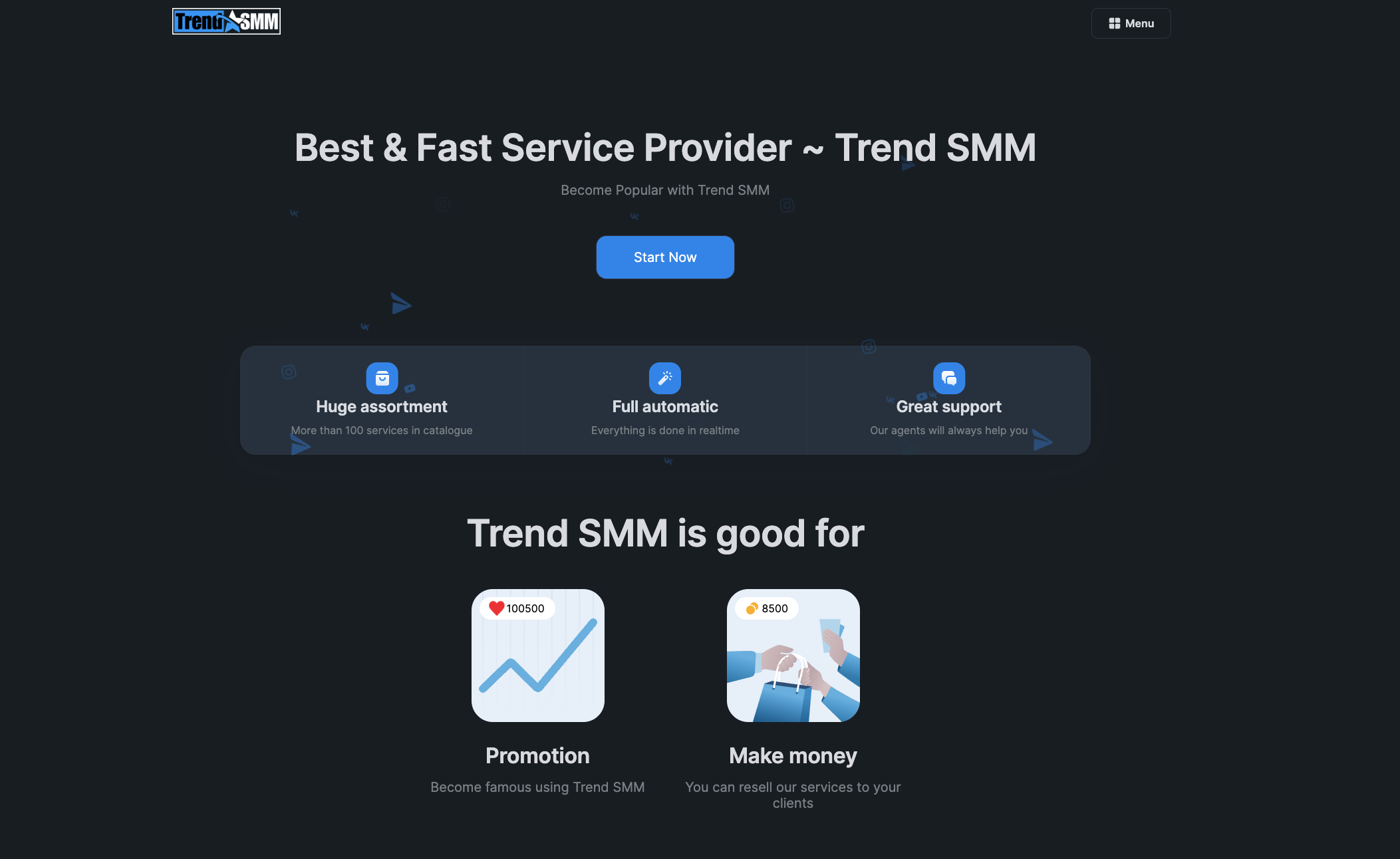
Task: Click the coin 8500 badge
Action: click(x=767, y=608)
